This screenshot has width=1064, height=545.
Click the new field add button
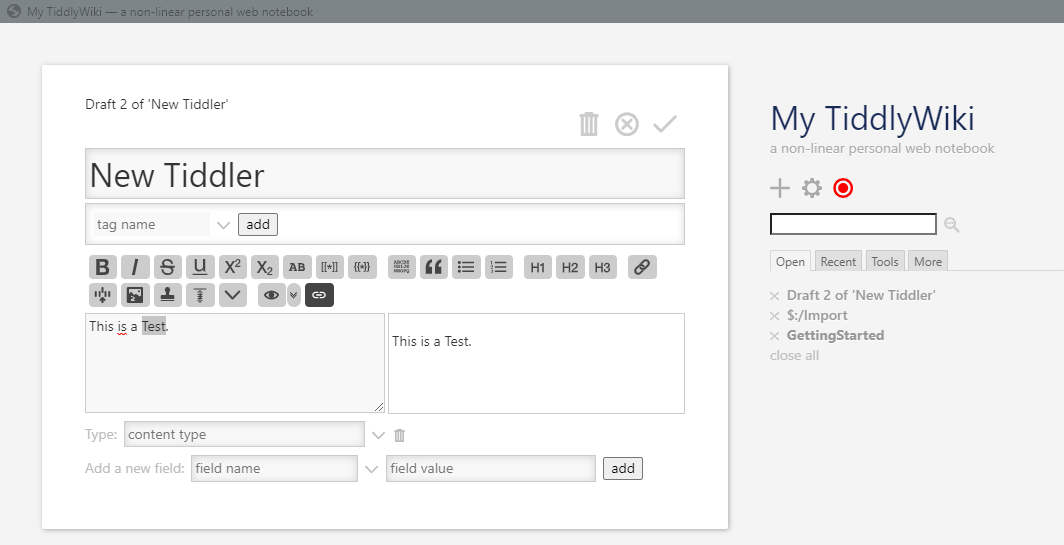[623, 468]
